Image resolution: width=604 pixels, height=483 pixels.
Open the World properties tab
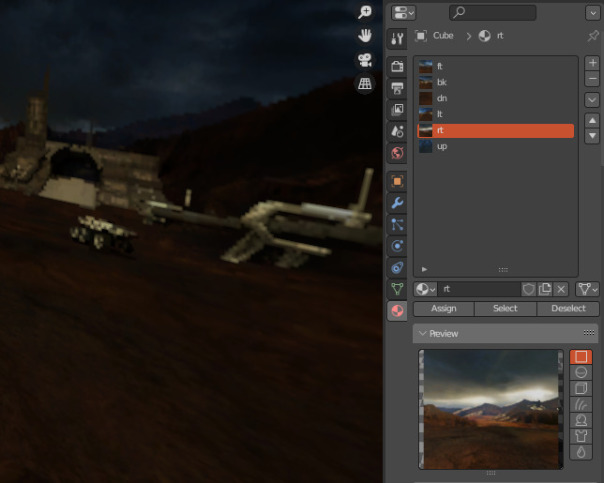coord(397,153)
